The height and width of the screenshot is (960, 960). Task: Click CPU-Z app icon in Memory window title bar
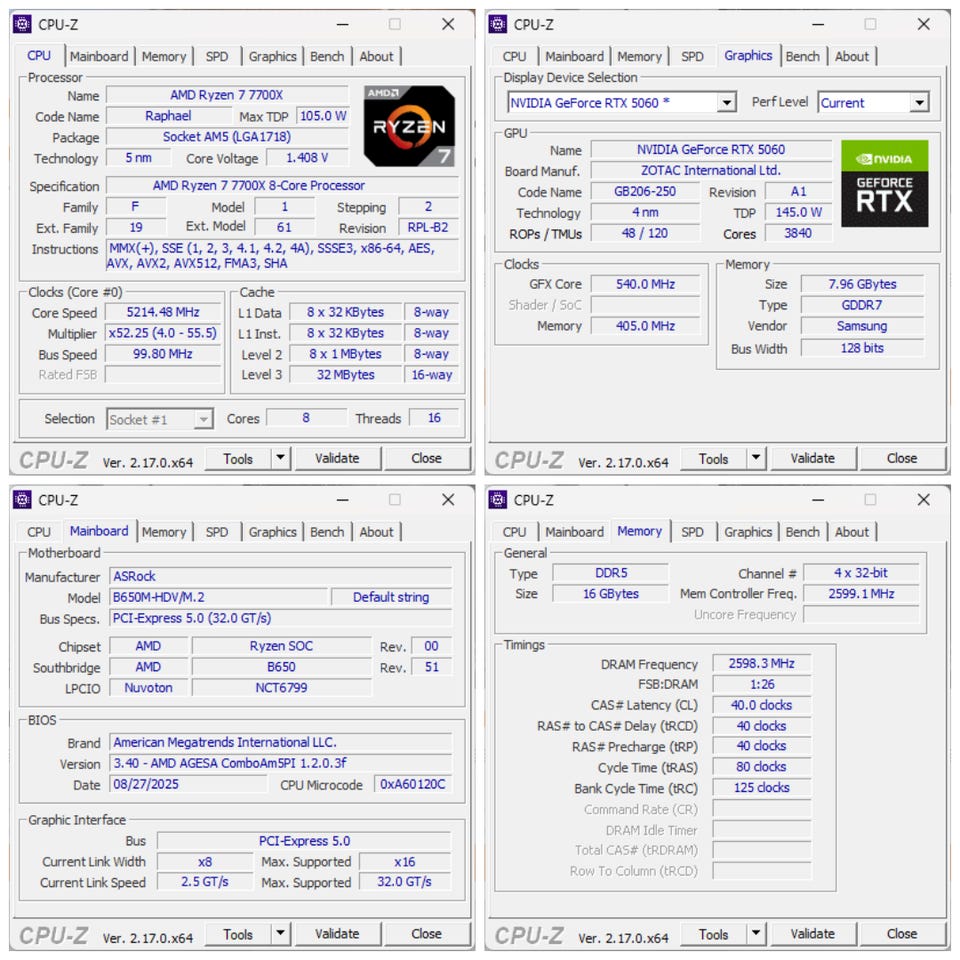[x=498, y=500]
